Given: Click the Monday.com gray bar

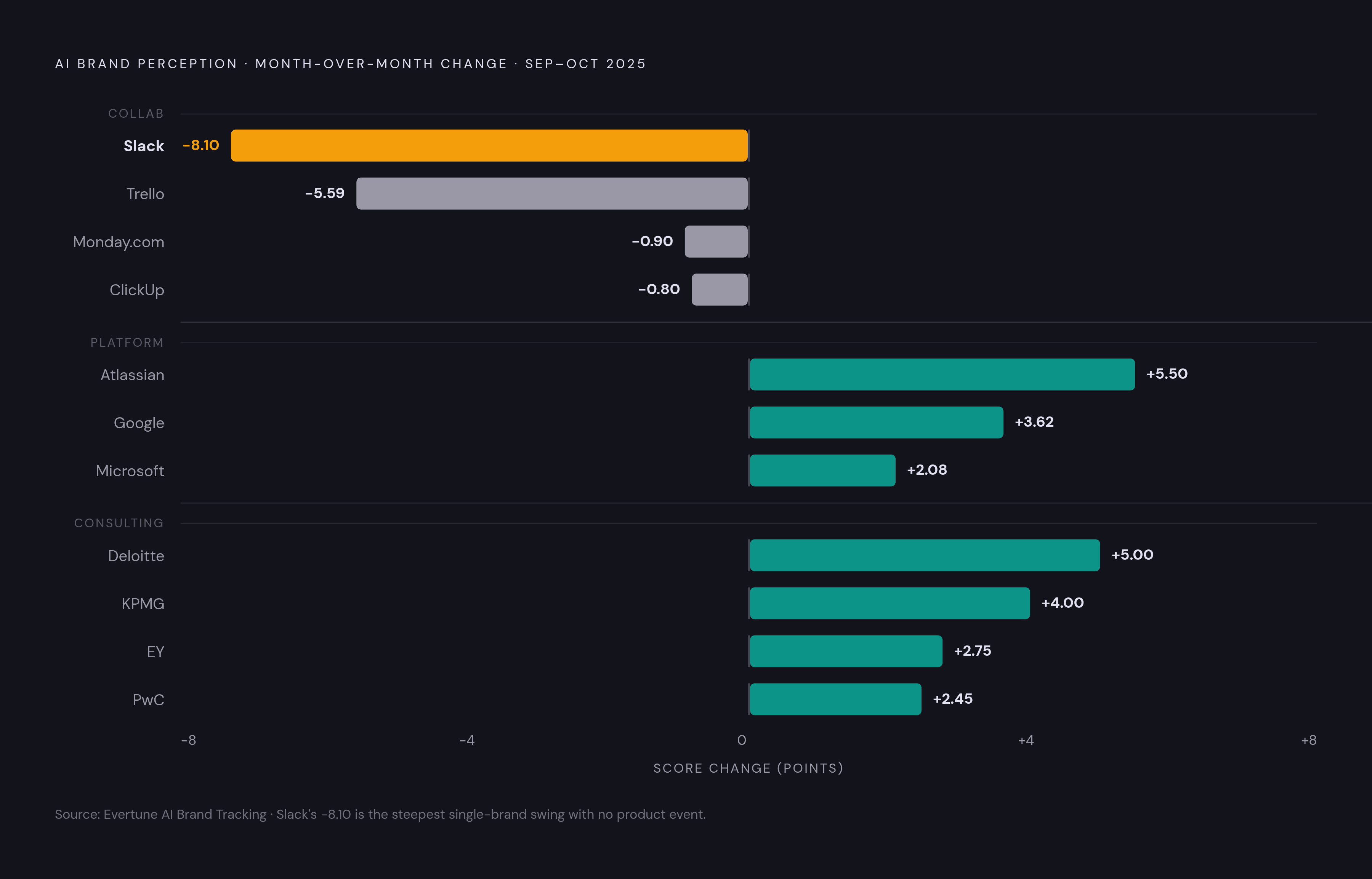Looking at the screenshot, I should pyautogui.click(x=716, y=242).
